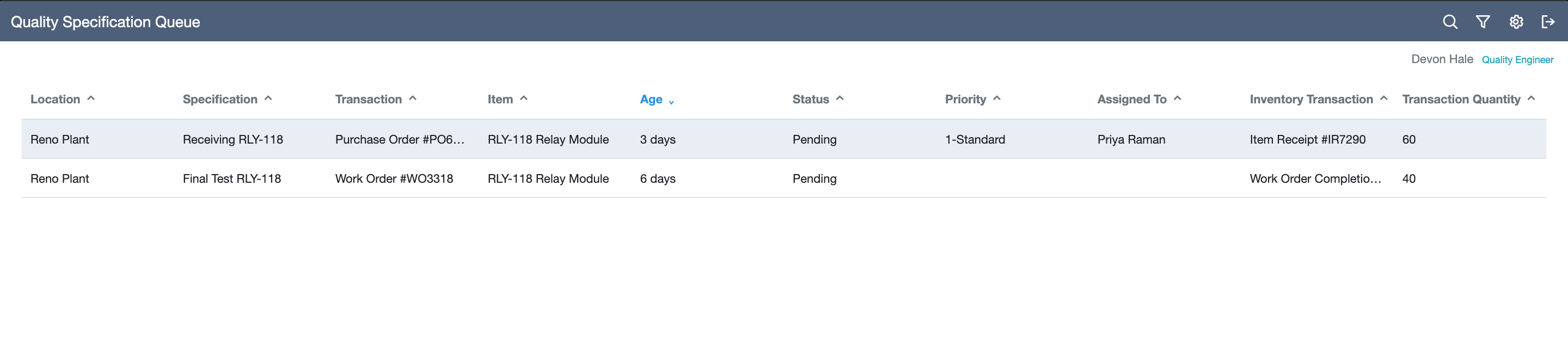Toggle the Age sort direction chevron
This screenshot has height=359, width=1568.
pos(671,102)
